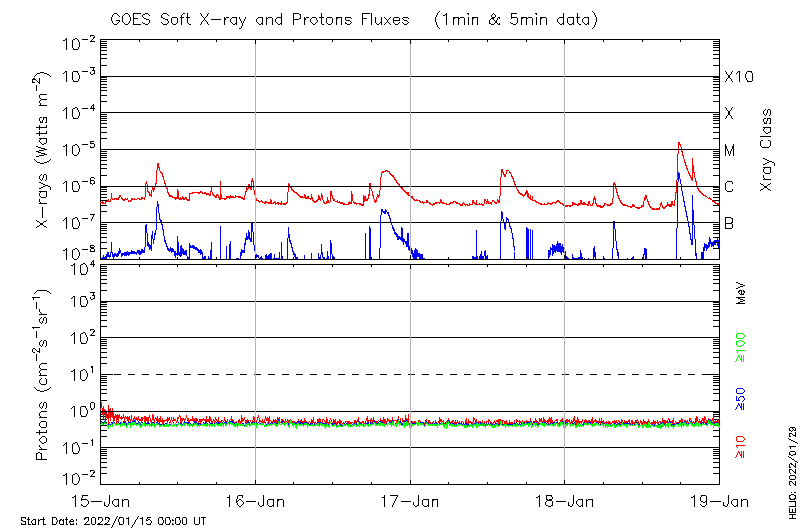The image size is (800, 530).
Task: Select the red ≥10 MeV legend label
Action: point(741,448)
